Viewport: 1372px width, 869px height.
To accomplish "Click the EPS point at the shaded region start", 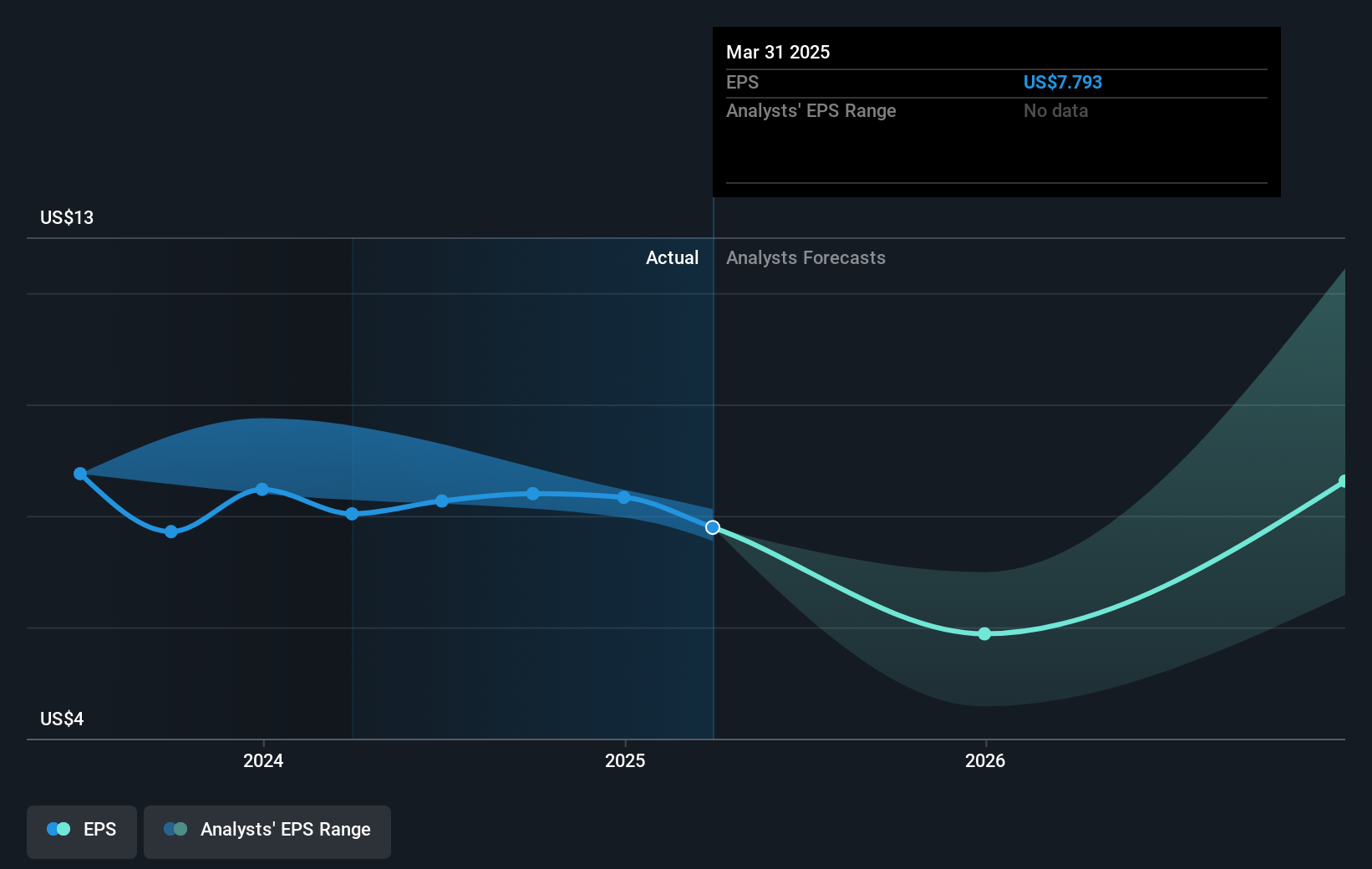I will tap(352, 514).
